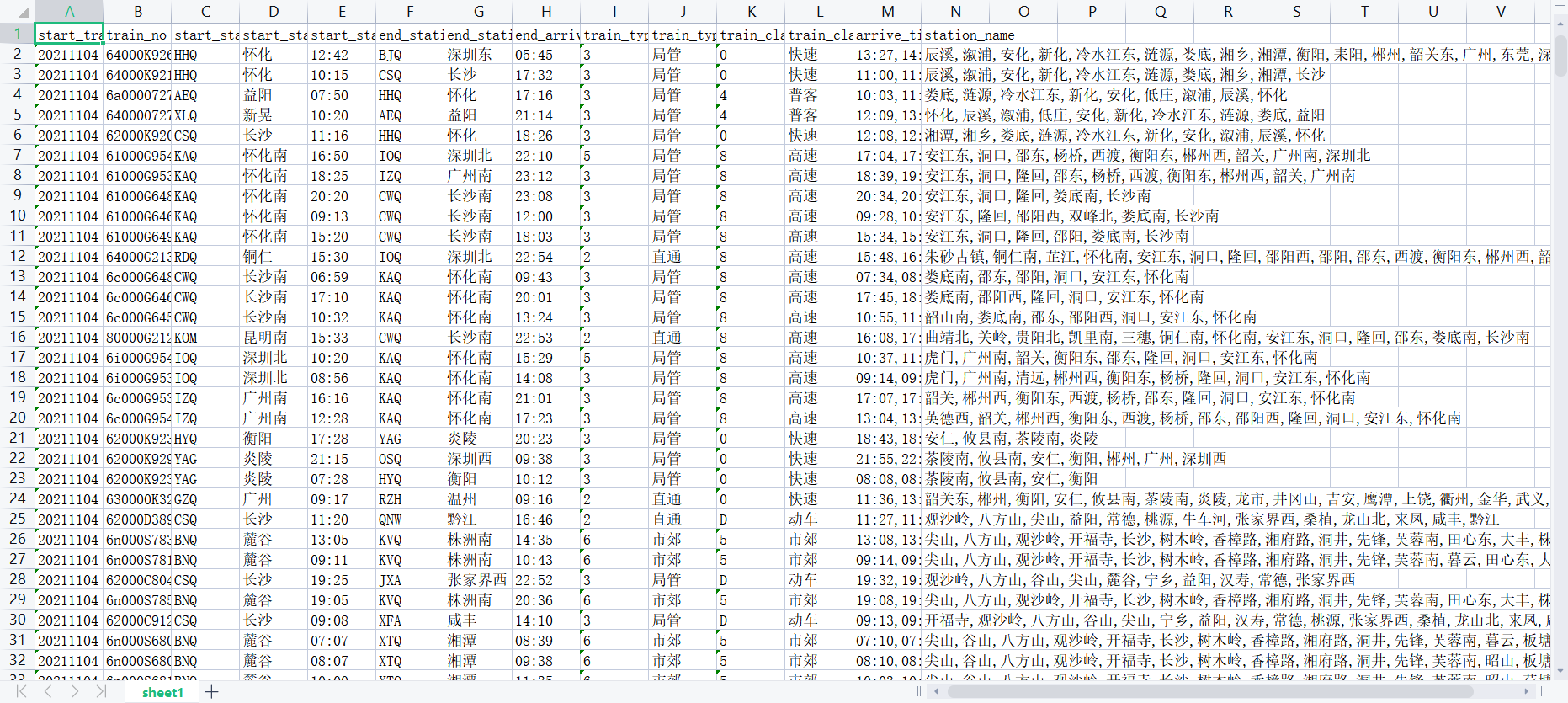
Task: Select cell 'JXA' in row 28
Action: [410, 580]
